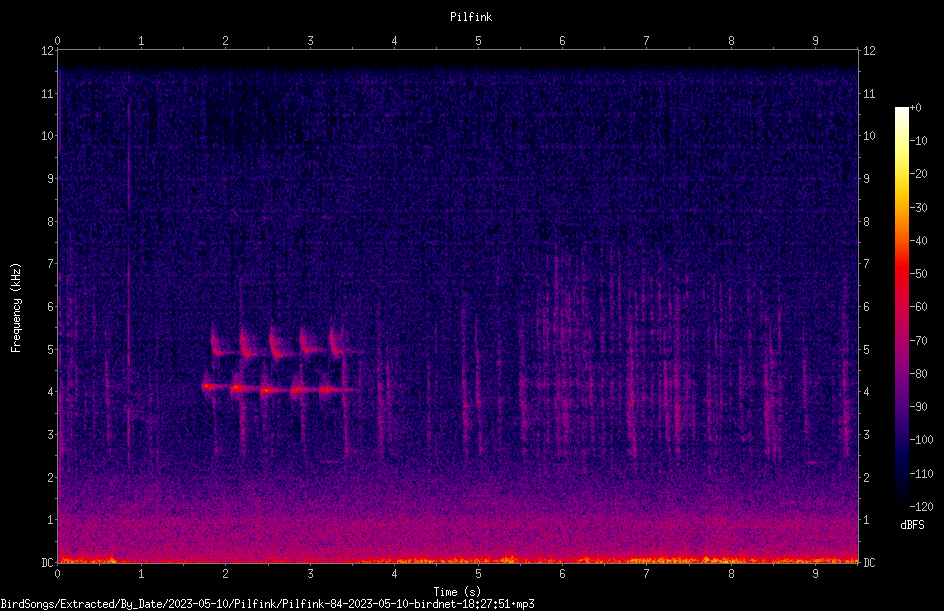Viewport: 944px width, 611px height.
Task: Click the Pilfink title at top
Action: coord(471,17)
